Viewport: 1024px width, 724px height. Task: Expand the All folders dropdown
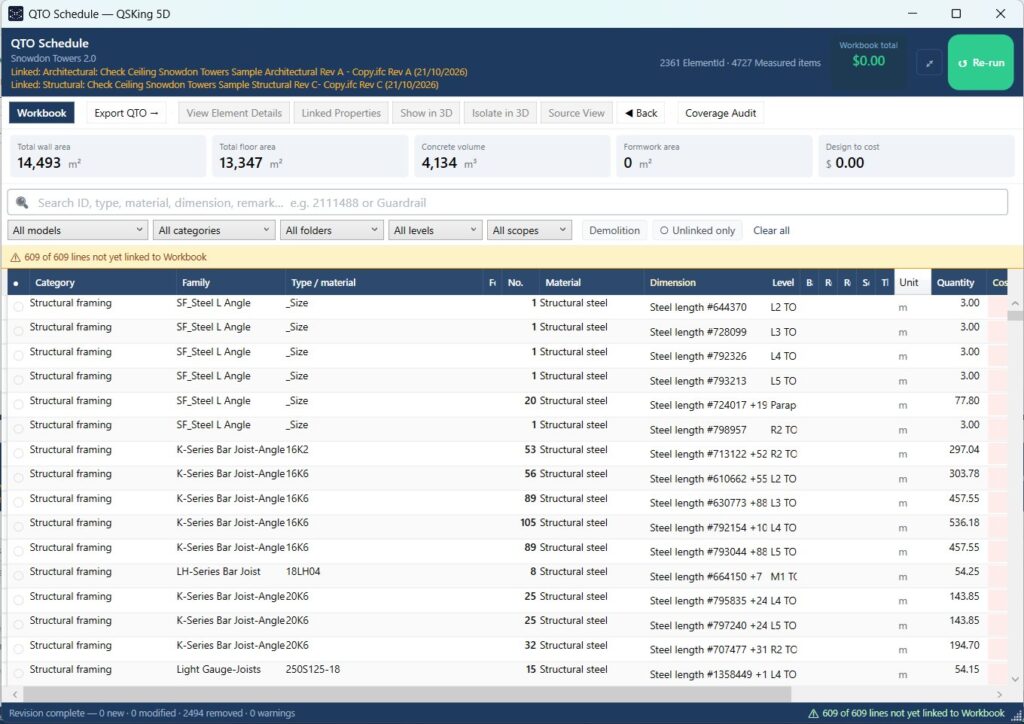click(332, 230)
